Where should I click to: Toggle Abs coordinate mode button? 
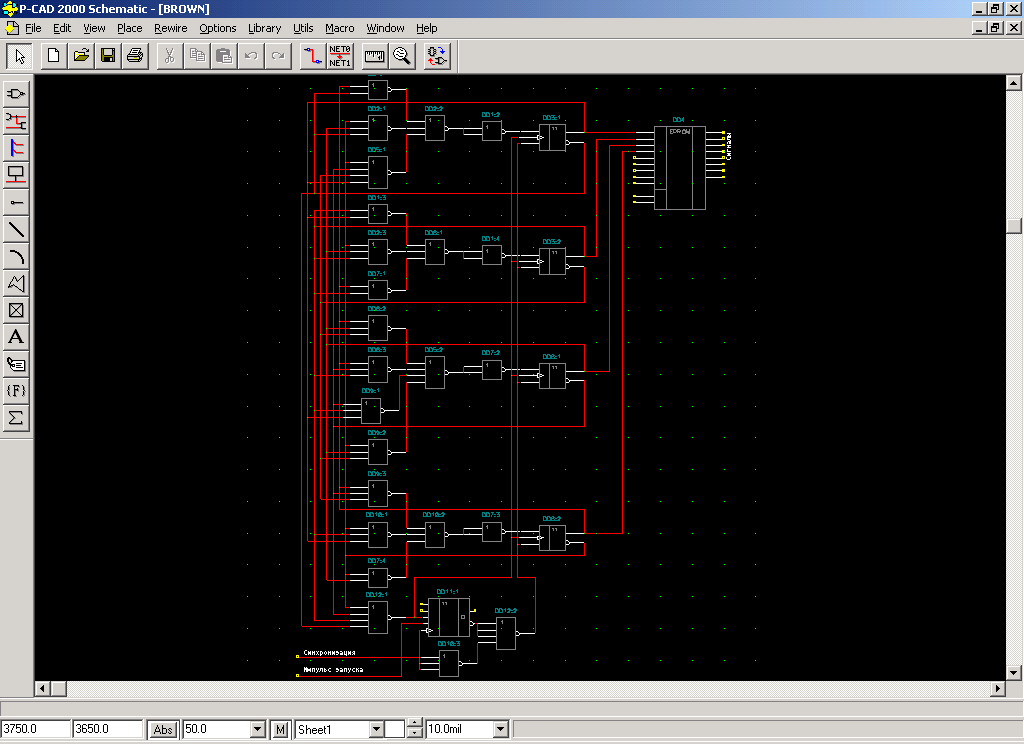pos(163,730)
